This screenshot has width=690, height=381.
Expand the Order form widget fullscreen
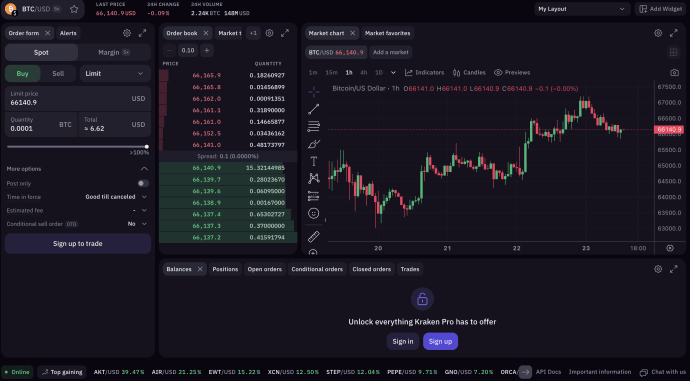pos(142,33)
